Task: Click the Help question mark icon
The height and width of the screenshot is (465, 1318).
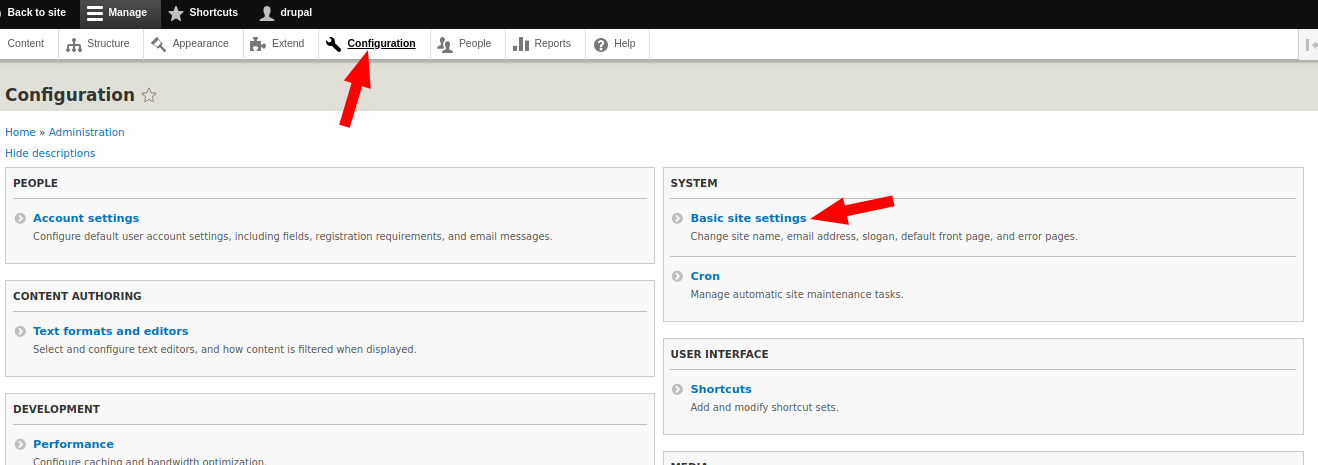Action: tap(601, 44)
